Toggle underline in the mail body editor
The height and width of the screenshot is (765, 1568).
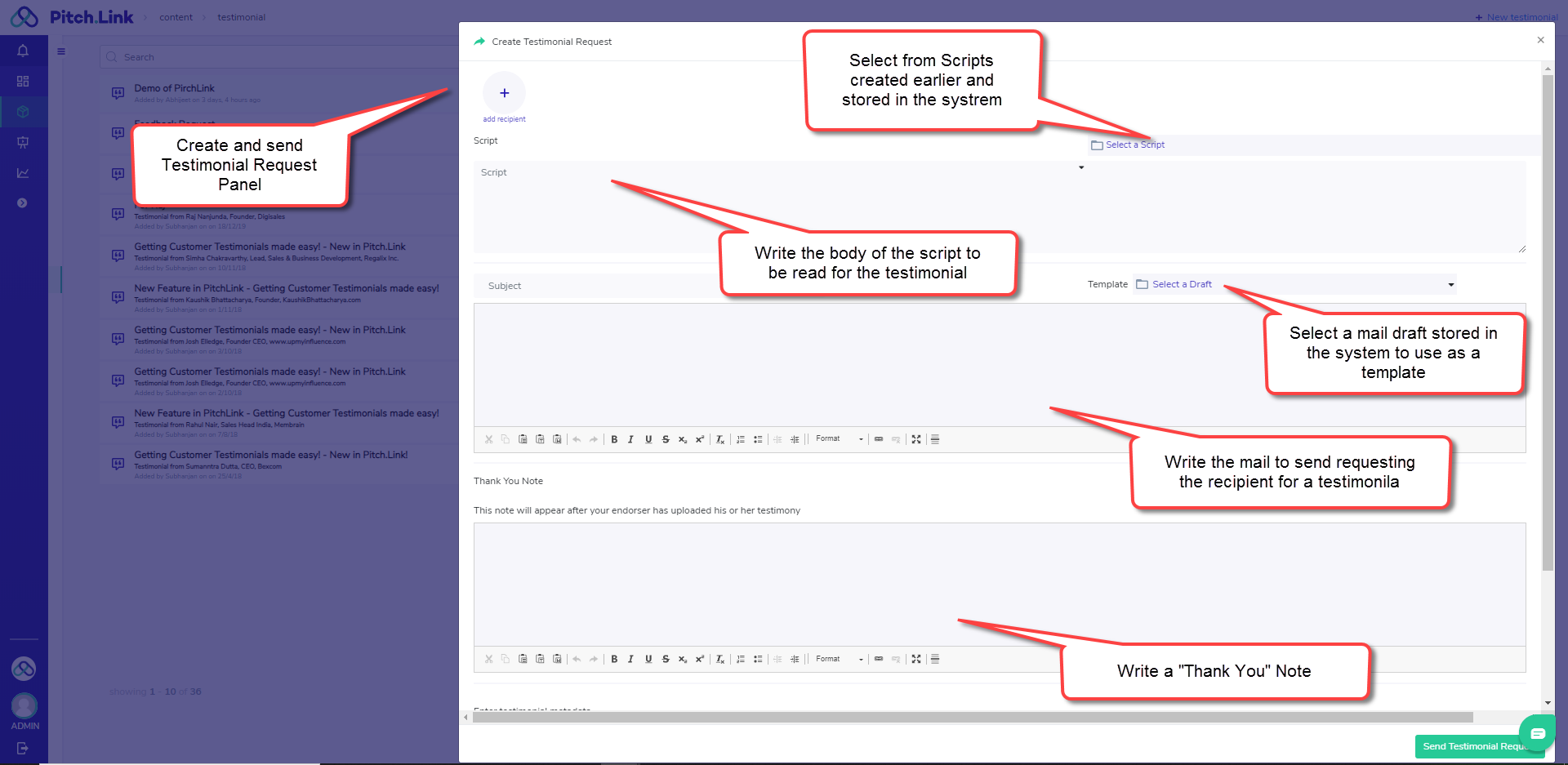[x=648, y=439]
